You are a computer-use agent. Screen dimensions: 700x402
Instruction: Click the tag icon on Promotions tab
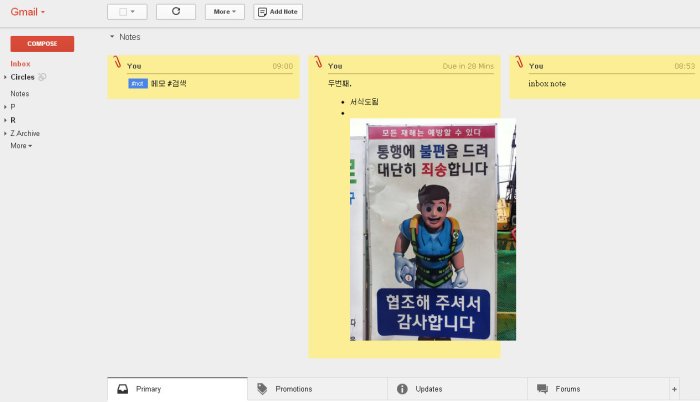262,389
